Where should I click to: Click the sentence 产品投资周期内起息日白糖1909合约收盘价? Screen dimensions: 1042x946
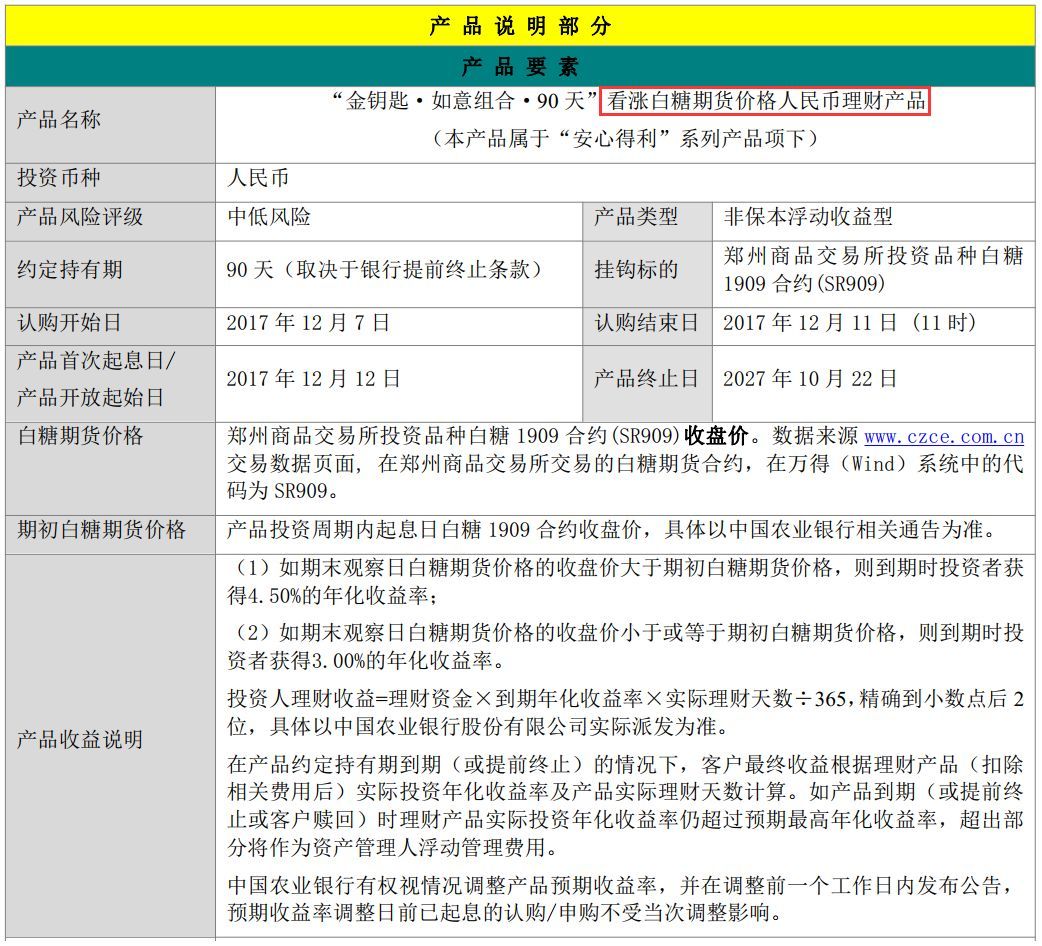pos(435,529)
